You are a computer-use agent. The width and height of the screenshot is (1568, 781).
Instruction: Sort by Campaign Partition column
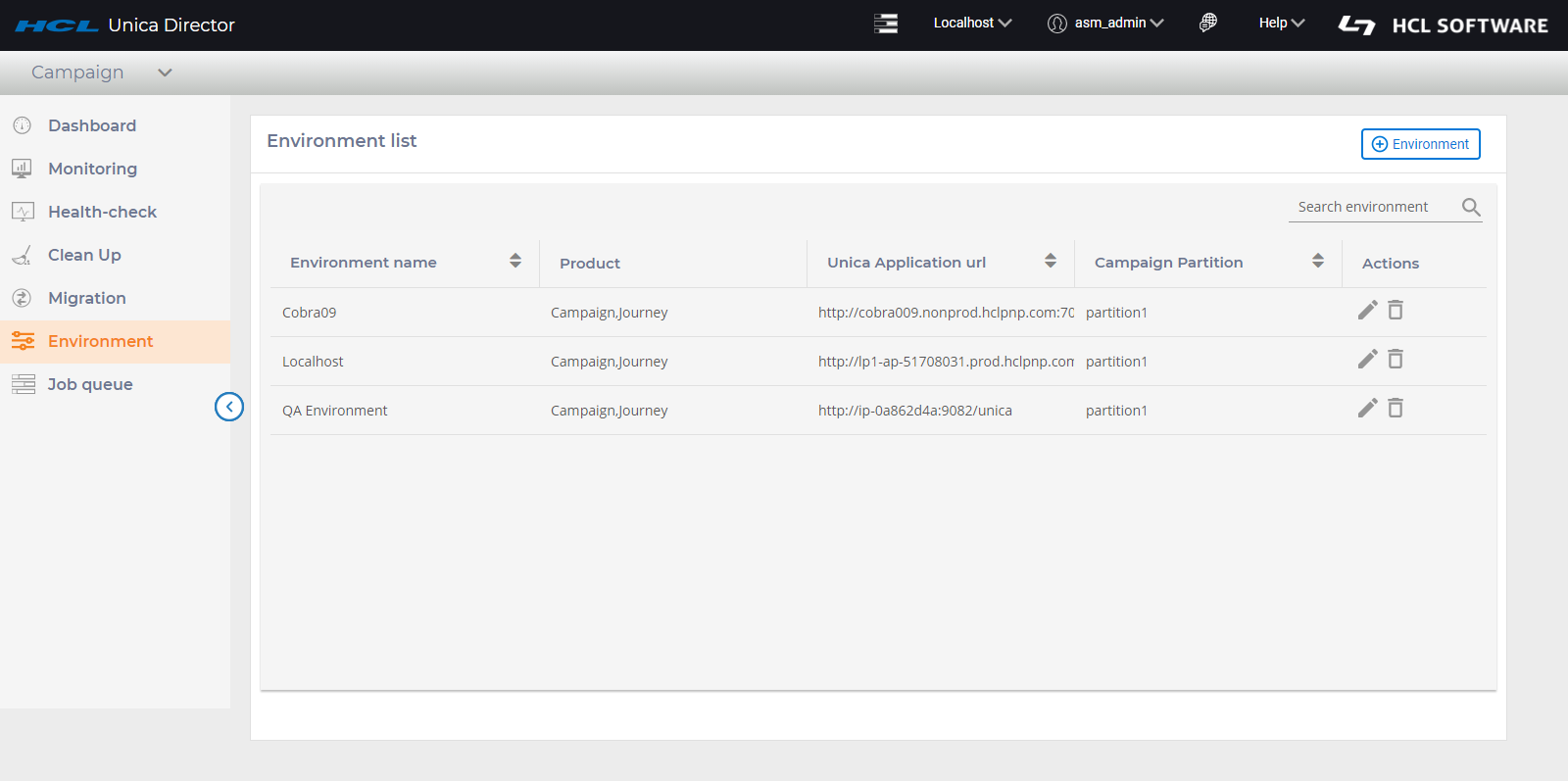tap(1318, 261)
